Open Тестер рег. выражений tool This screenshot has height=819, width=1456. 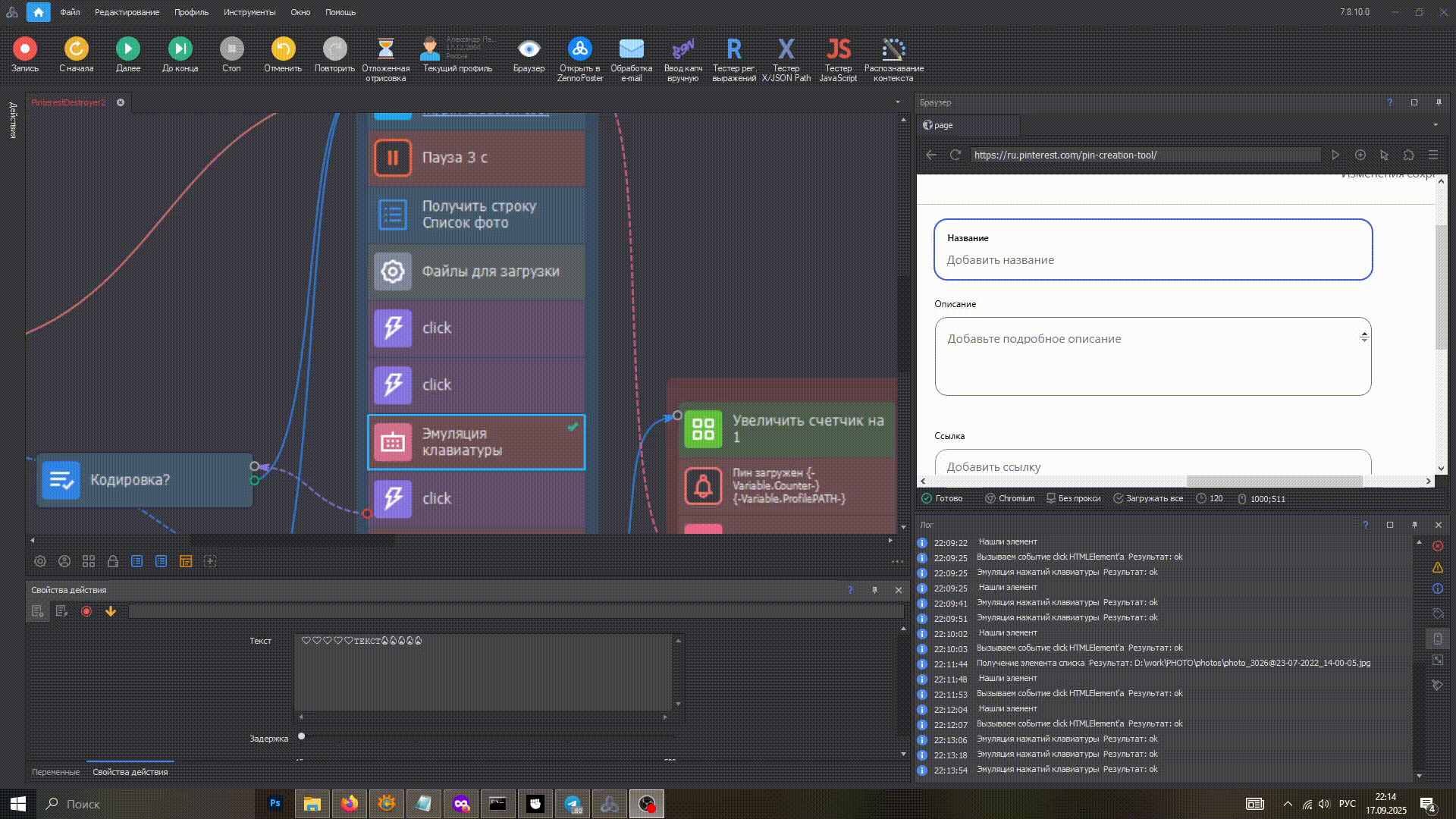pyautogui.click(x=733, y=50)
